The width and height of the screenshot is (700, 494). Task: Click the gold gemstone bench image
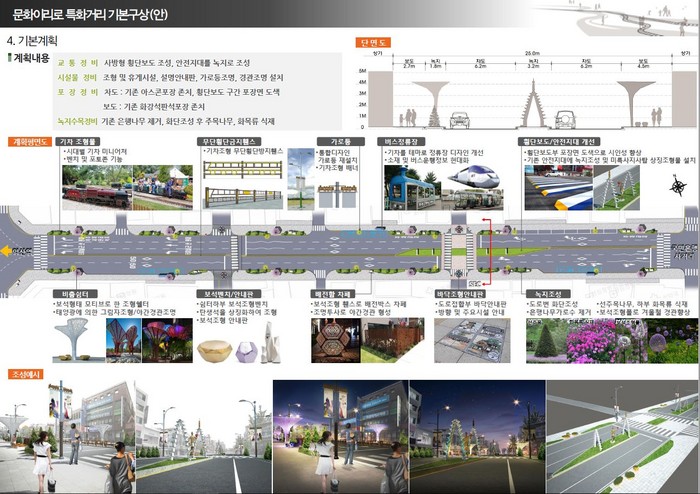216,345
